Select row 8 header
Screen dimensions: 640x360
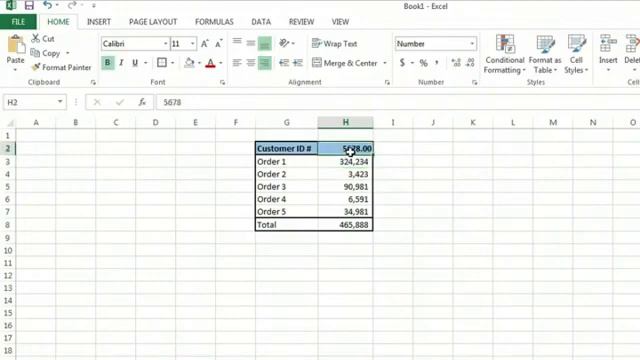tap(8, 225)
